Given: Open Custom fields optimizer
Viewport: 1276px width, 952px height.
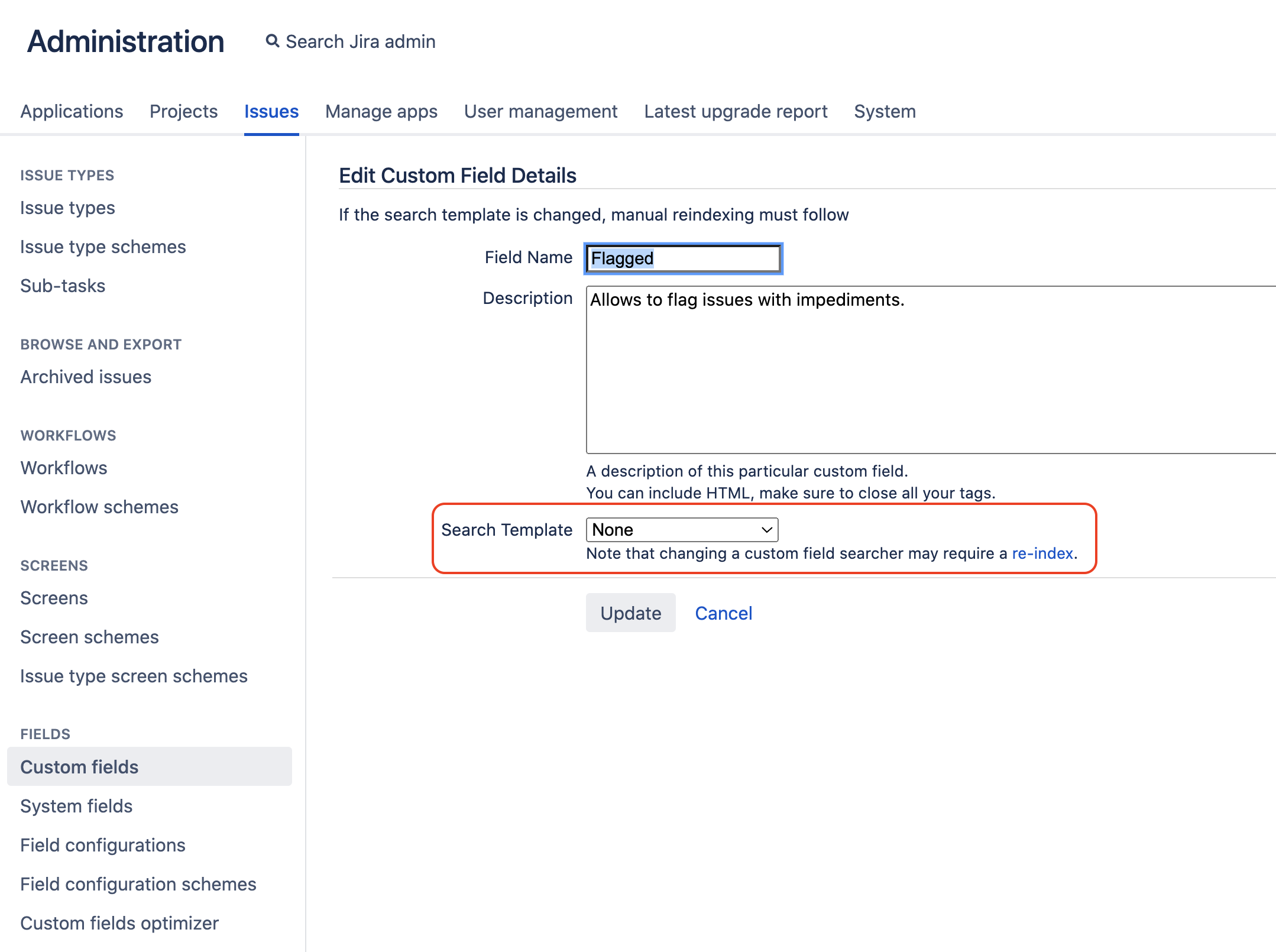Looking at the screenshot, I should (x=119, y=923).
